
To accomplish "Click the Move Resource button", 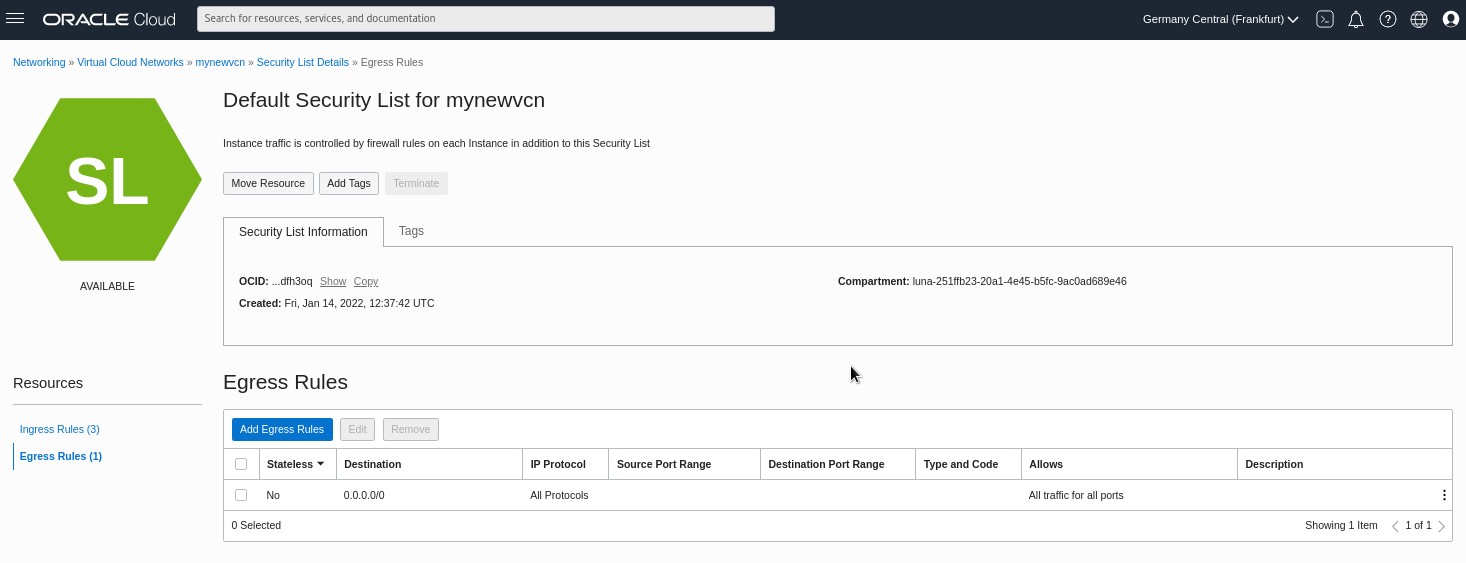I will [x=268, y=183].
